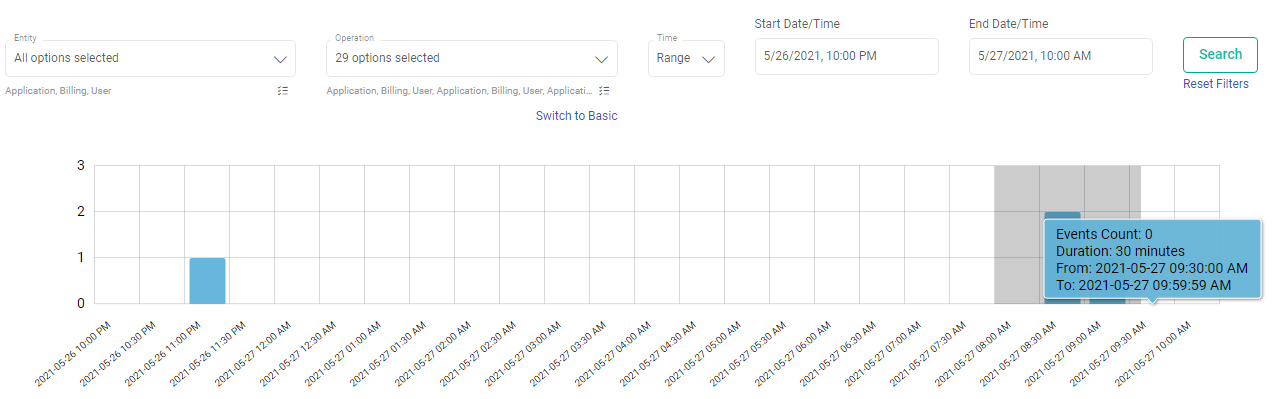This screenshot has width=1276, height=399.
Task: Click the 'Application, Billing, User' Entity summary text
Action: (x=58, y=91)
